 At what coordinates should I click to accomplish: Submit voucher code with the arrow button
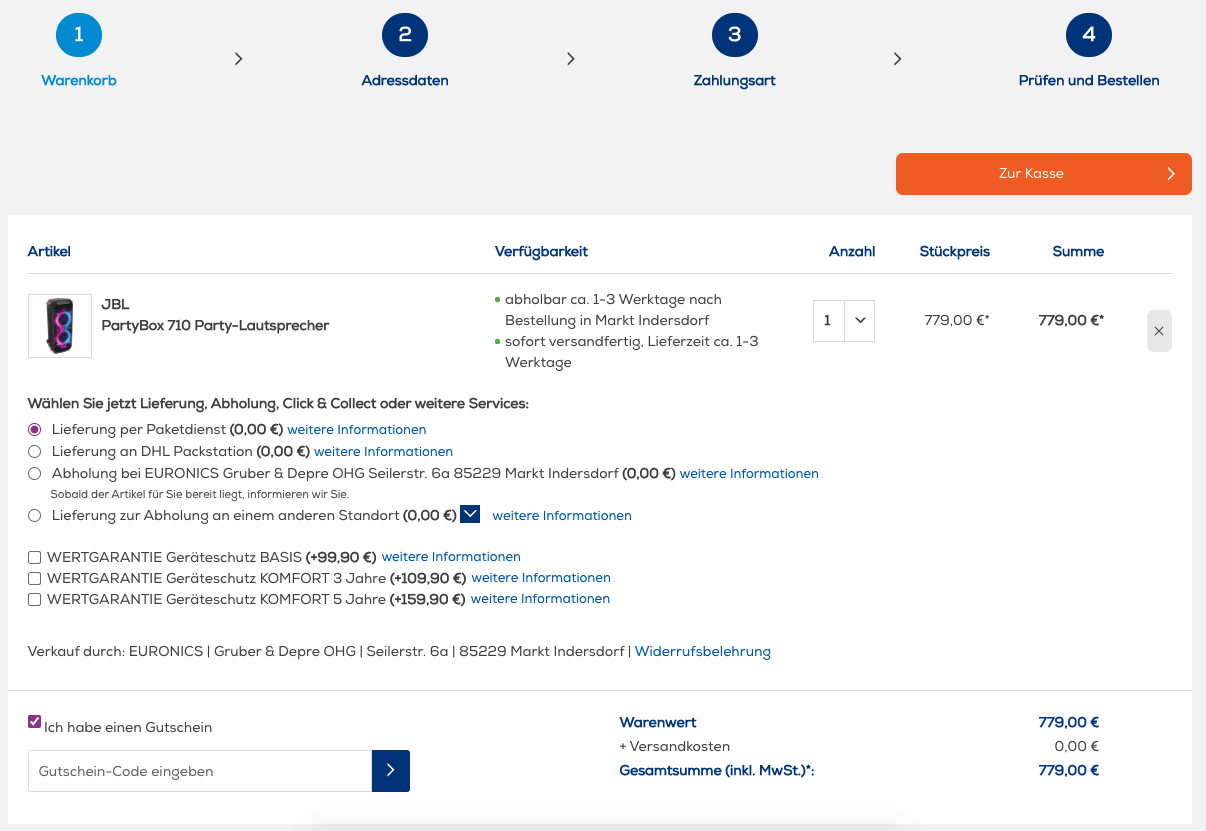pos(391,771)
